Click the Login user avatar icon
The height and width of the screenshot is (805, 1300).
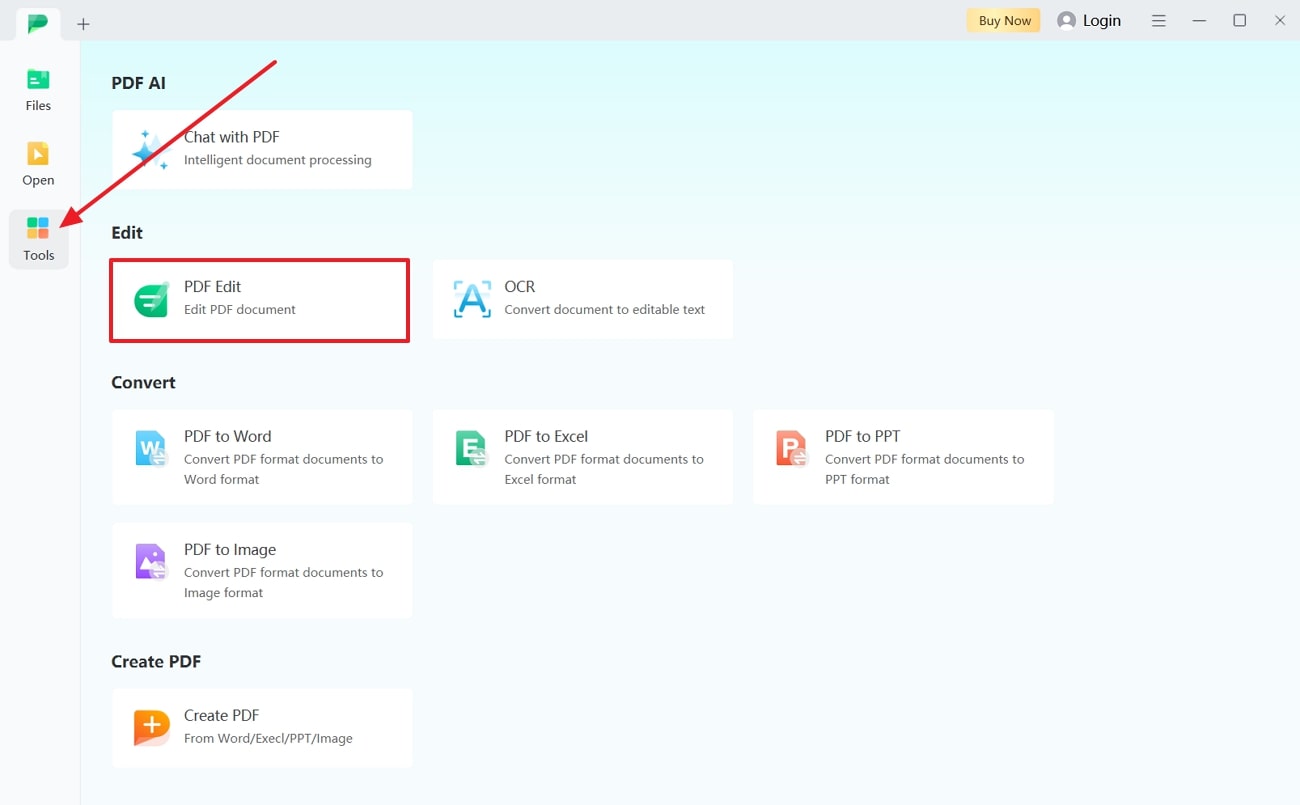click(1067, 20)
